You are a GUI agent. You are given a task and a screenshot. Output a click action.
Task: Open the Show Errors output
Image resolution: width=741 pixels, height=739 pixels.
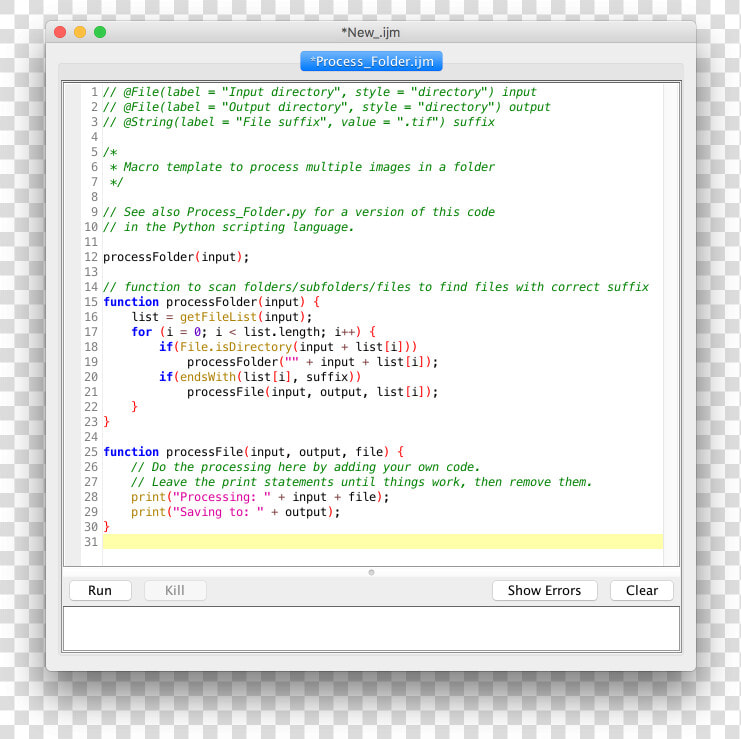tap(544, 590)
